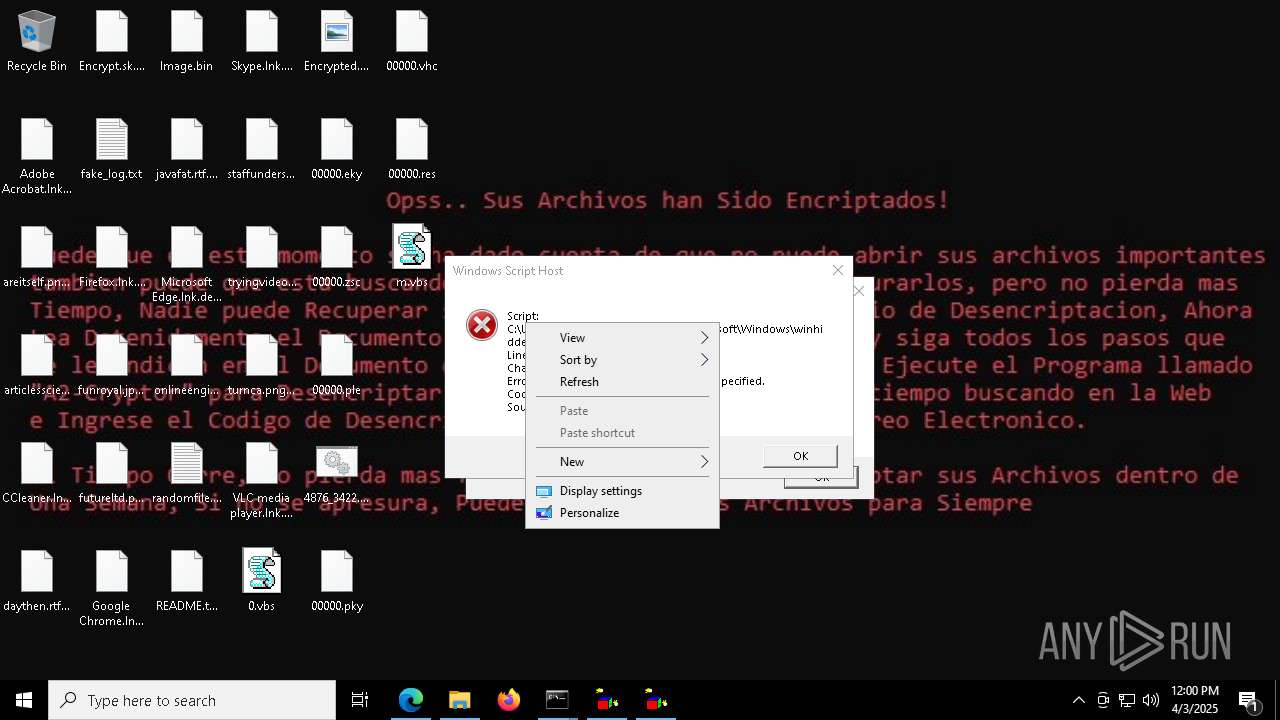Select the onlineengi... file icon
The width and height of the screenshot is (1280, 720).
(x=187, y=366)
